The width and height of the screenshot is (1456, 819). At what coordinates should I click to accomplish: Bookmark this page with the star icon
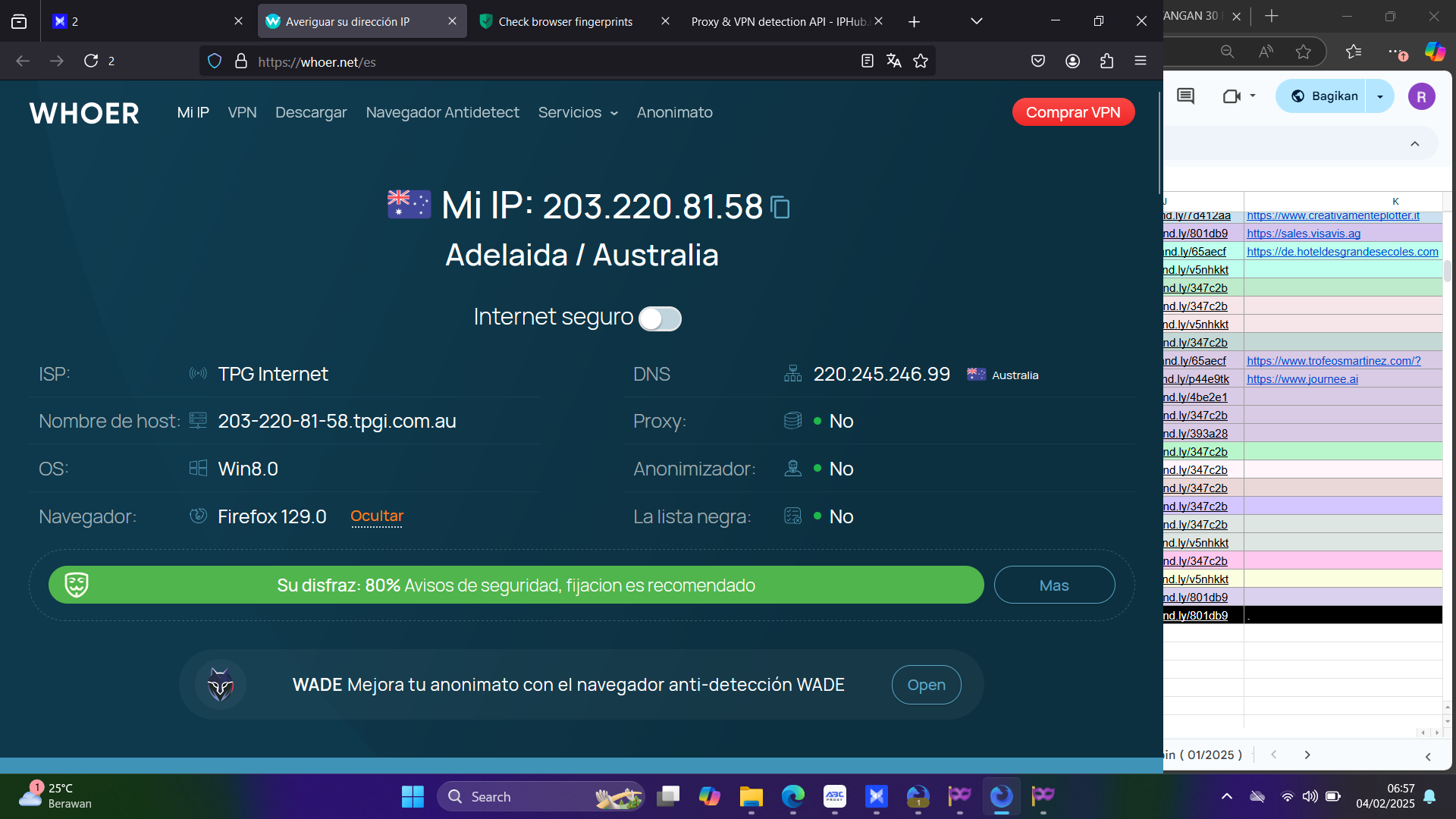(921, 61)
